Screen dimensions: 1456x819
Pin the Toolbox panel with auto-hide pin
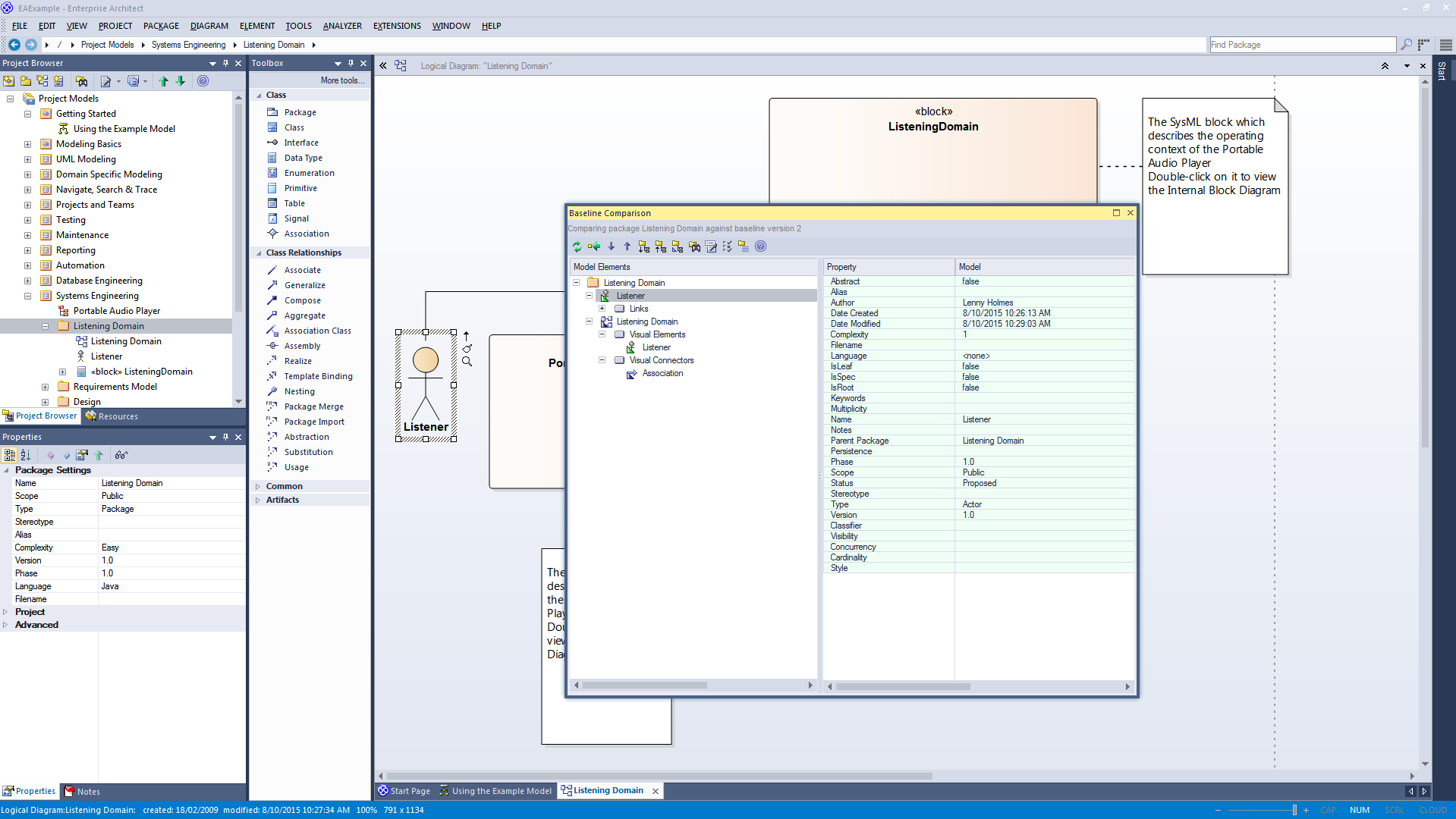(351, 63)
